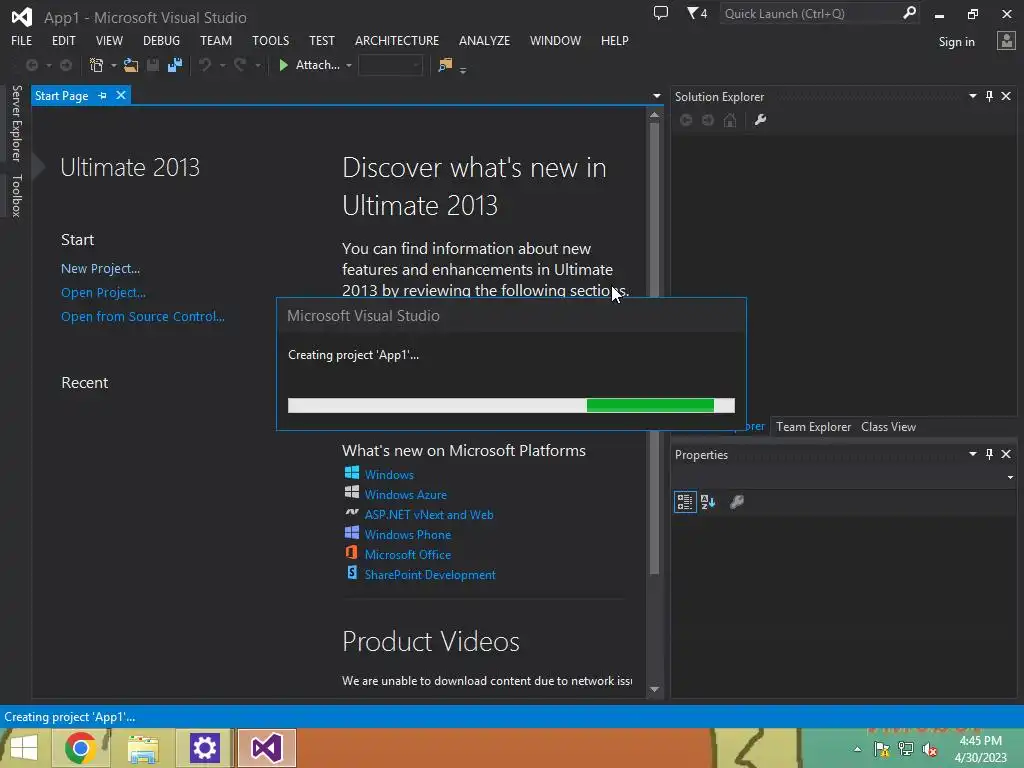This screenshot has height=768, width=1024.
Task: Open the ASP.NET vNext and Web link
Action: point(429,515)
